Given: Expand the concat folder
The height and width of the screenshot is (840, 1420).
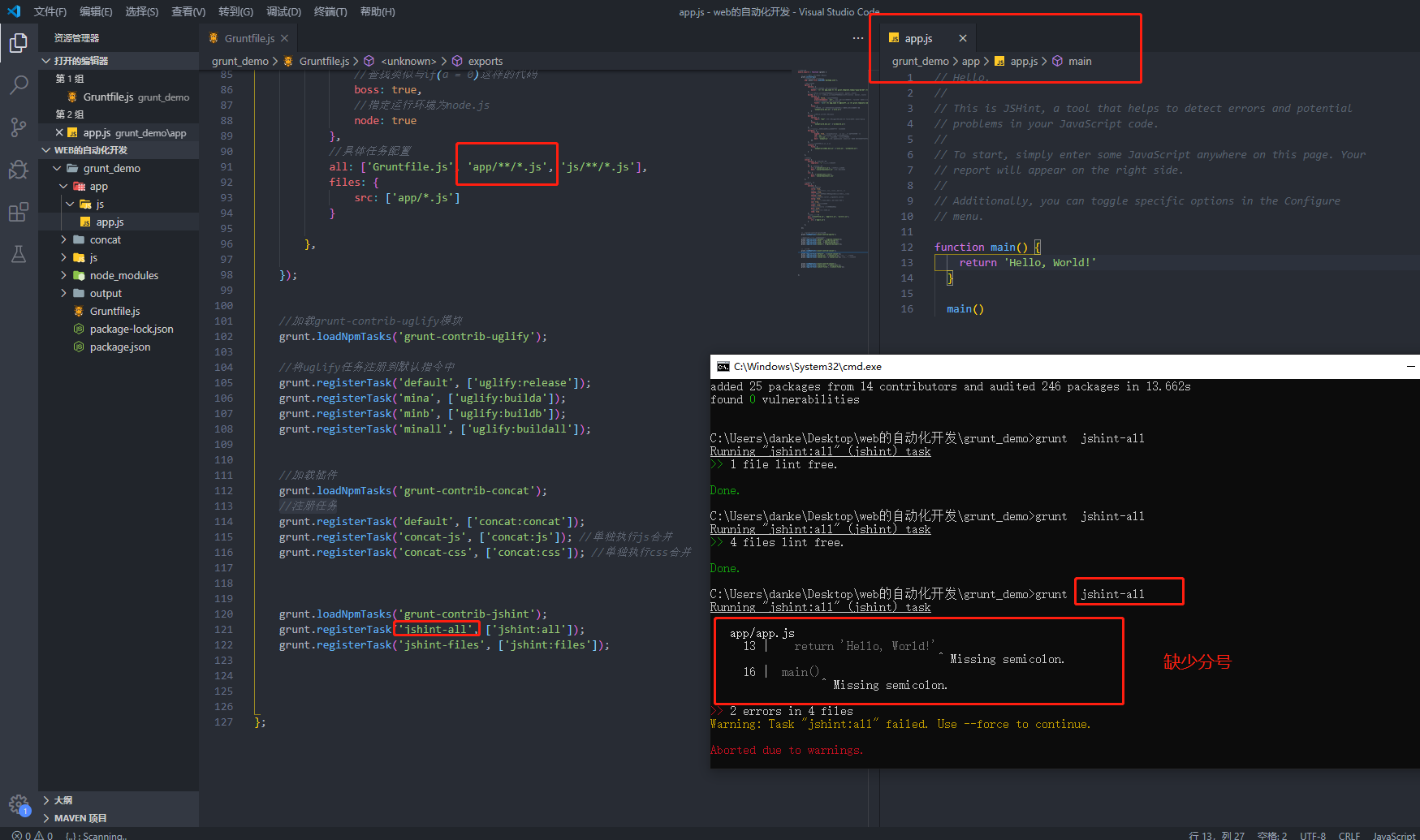Looking at the screenshot, I should (64, 239).
